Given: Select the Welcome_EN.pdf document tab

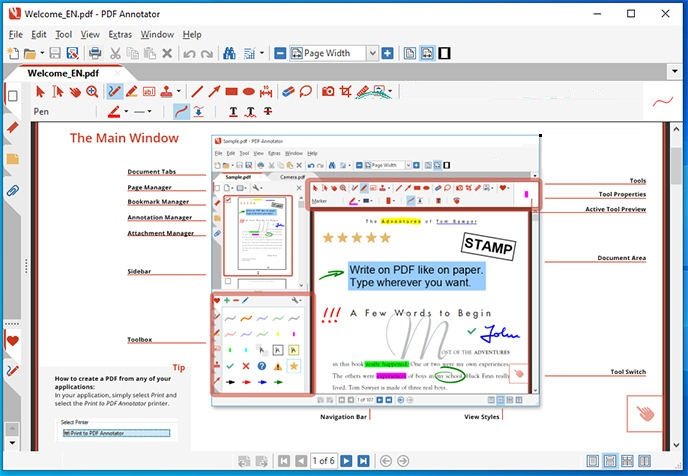Looking at the screenshot, I should (63, 73).
